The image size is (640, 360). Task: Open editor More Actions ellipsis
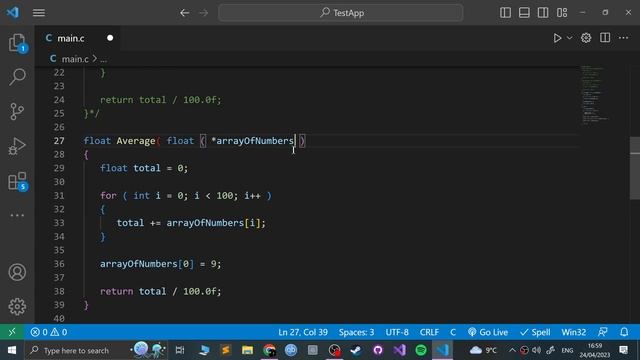click(623, 38)
